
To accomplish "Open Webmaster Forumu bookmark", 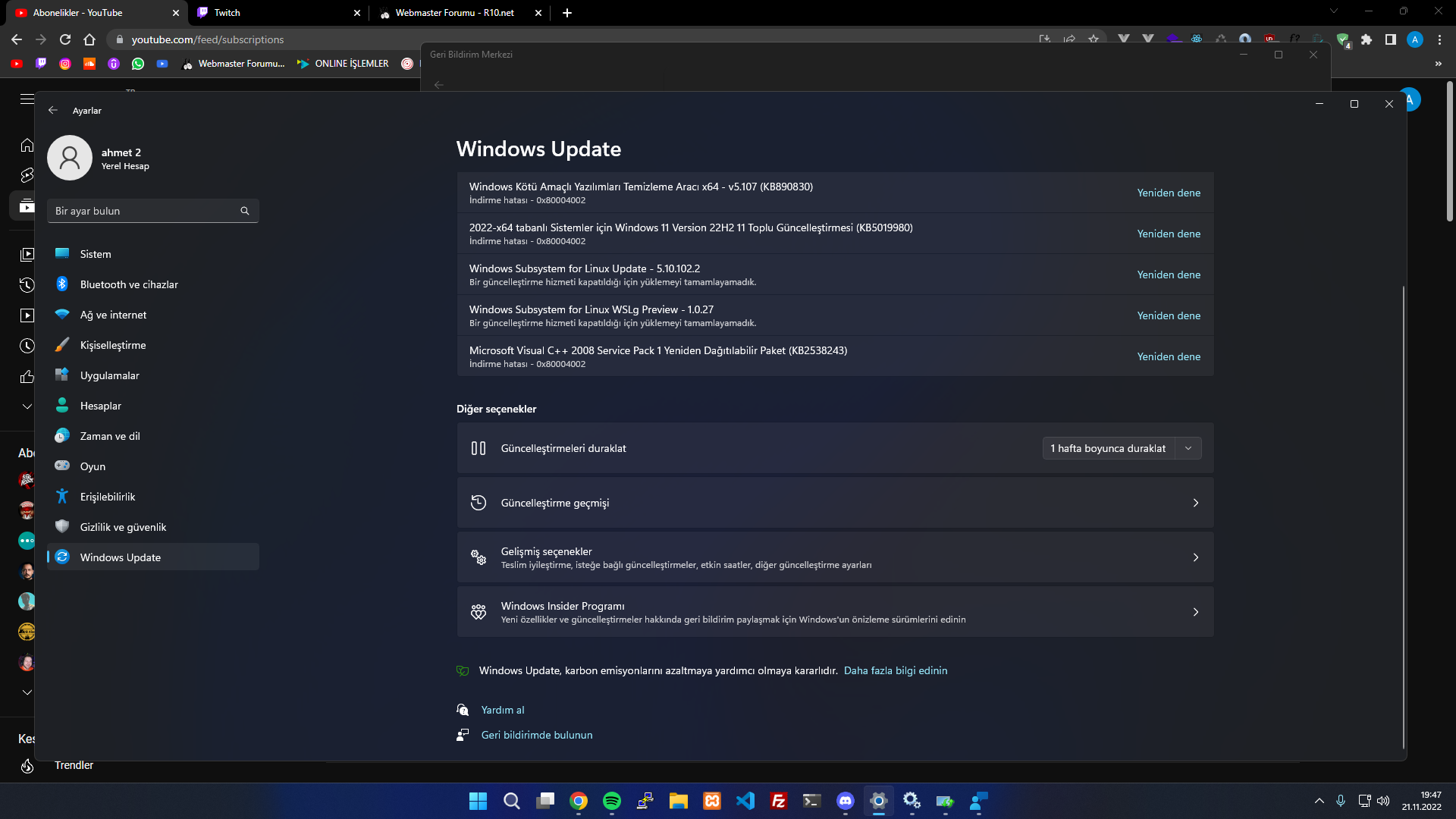I will (x=234, y=64).
